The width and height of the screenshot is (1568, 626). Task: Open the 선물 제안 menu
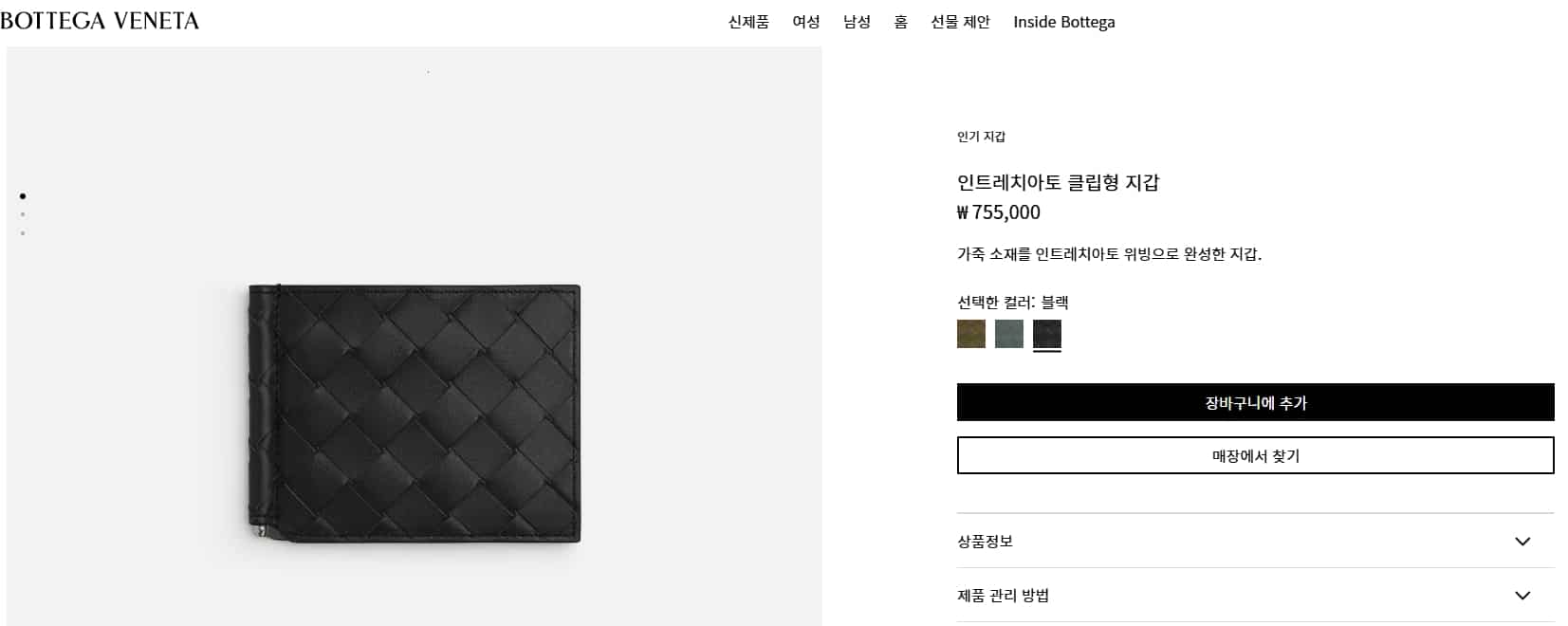click(960, 22)
